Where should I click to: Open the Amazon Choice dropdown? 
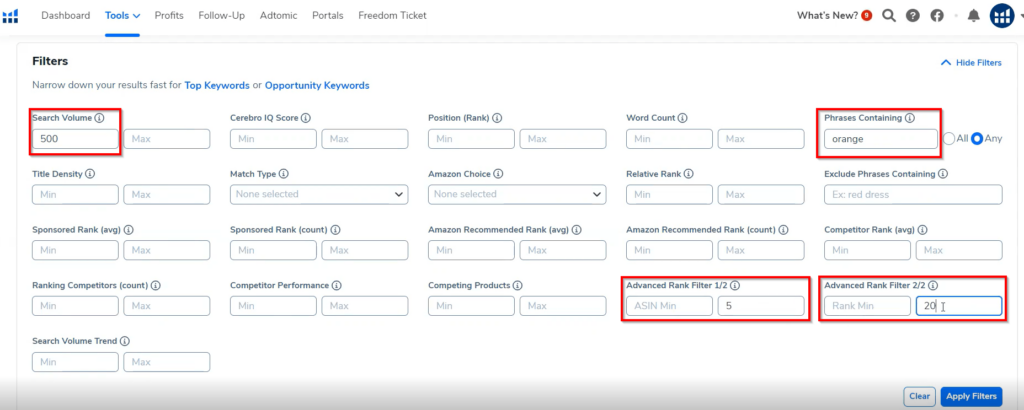pos(517,195)
